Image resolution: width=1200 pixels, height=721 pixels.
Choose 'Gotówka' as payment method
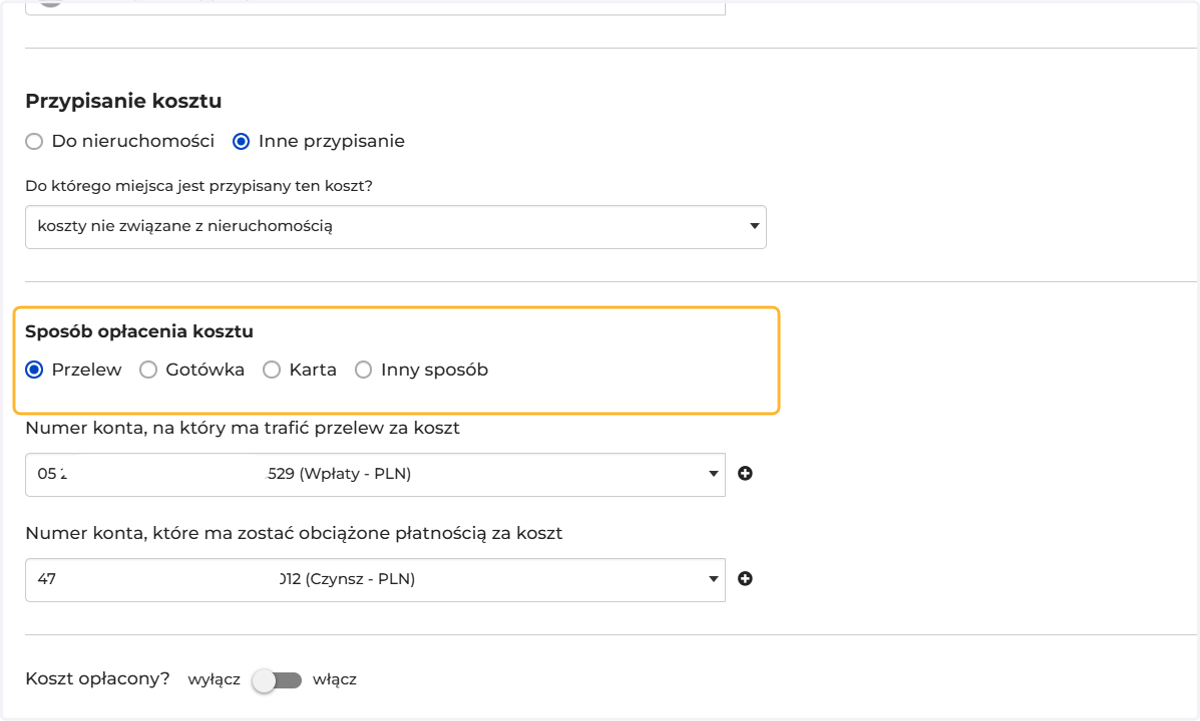(x=148, y=370)
